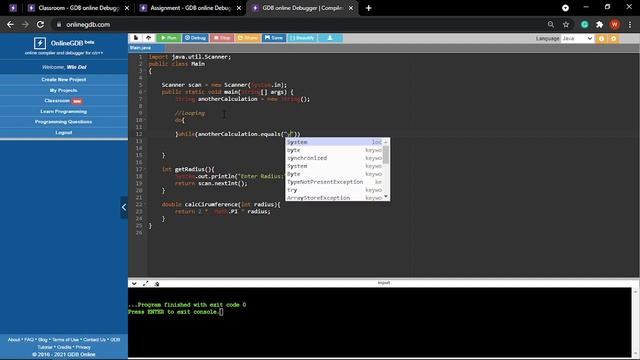Collapse the sidebar with left chevron
640x360 pixels.
coord(124,207)
